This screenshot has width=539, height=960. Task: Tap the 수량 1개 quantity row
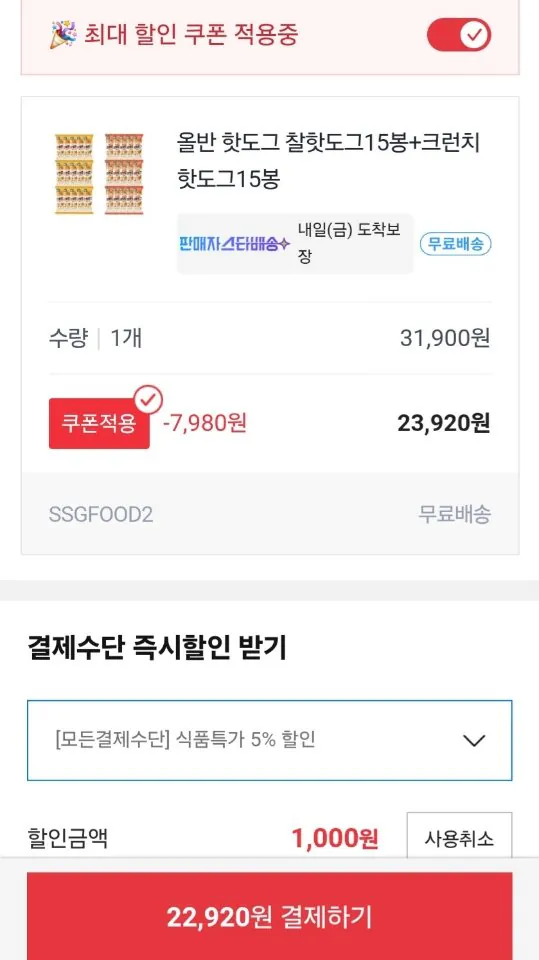pyautogui.click(x=270, y=338)
